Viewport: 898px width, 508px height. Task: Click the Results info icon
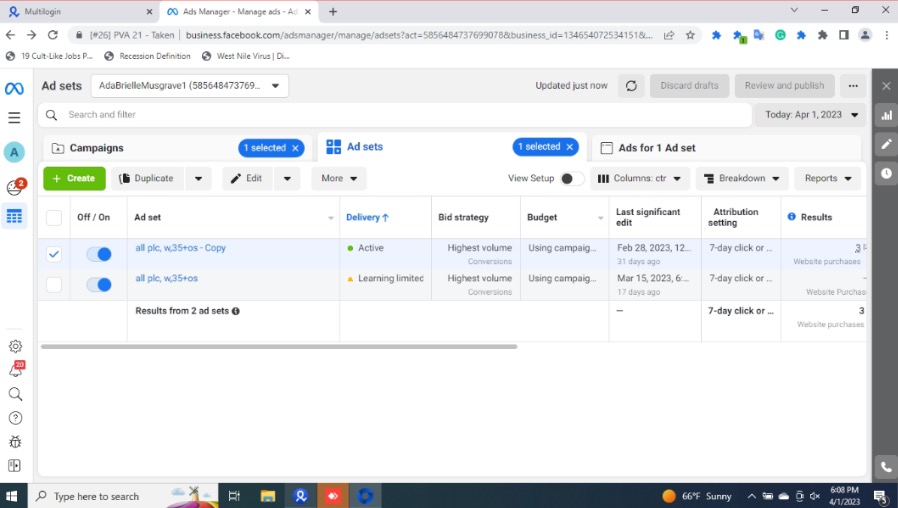(x=791, y=216)
